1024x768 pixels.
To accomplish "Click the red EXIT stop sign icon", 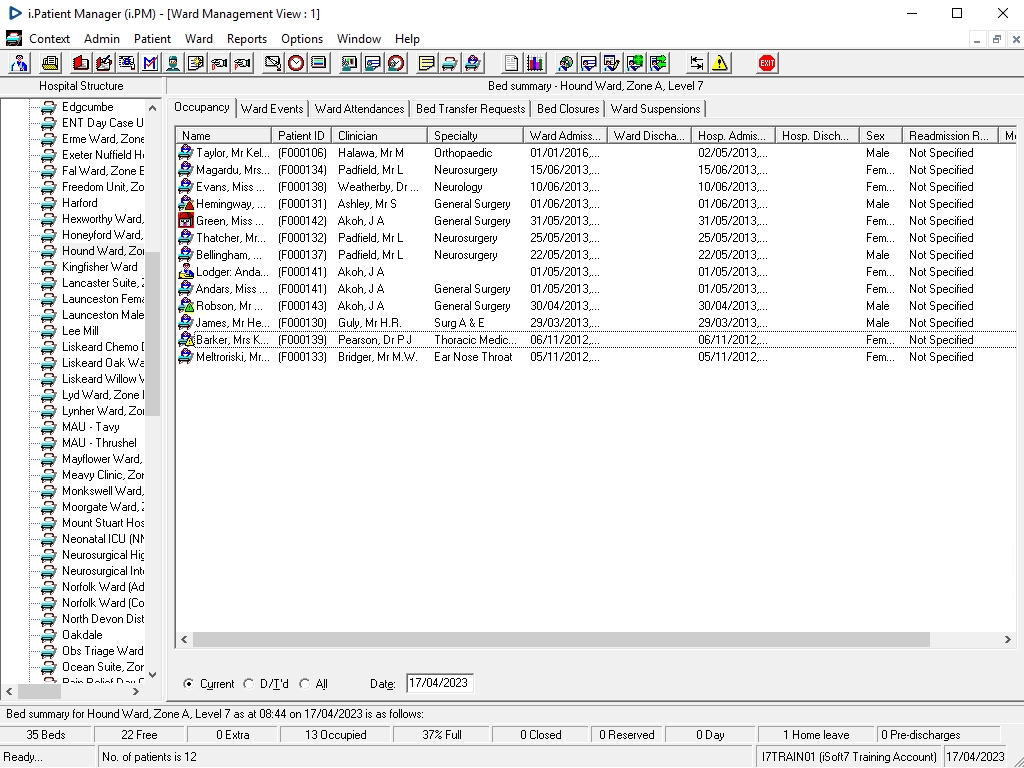I will click(x=767, y=63).
